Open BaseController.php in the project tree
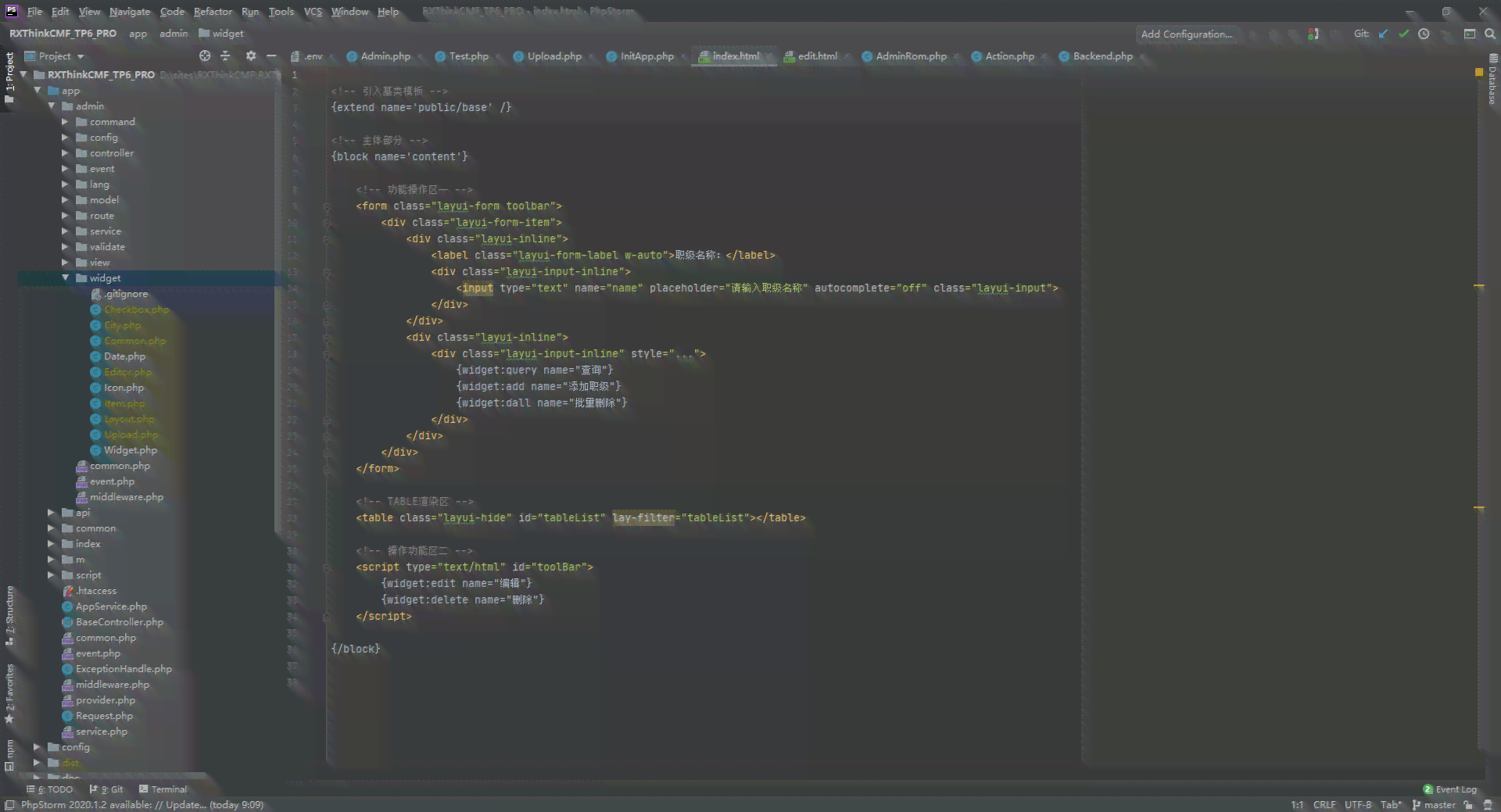Screen dimensions: 1501x812 click(113, 622)
